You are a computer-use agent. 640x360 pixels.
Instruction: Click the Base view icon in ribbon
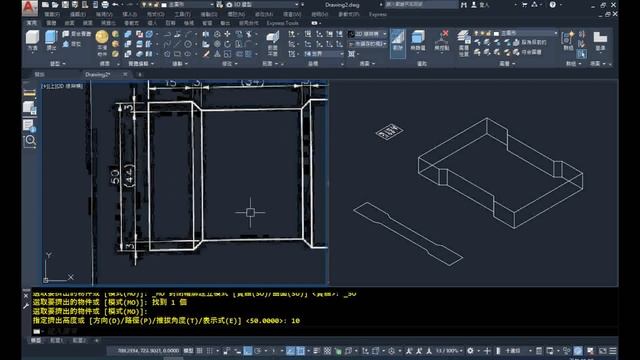pos(600,41)
